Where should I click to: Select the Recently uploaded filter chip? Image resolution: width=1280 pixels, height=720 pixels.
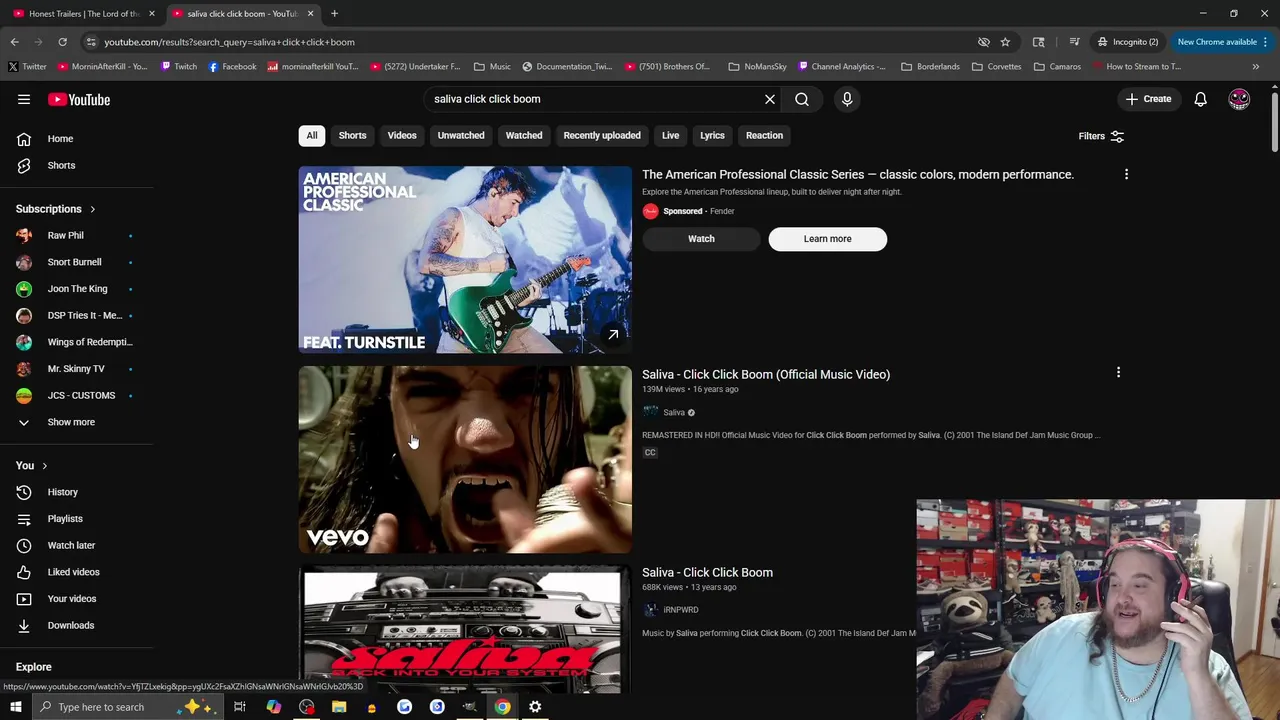[x=602, y=135]
